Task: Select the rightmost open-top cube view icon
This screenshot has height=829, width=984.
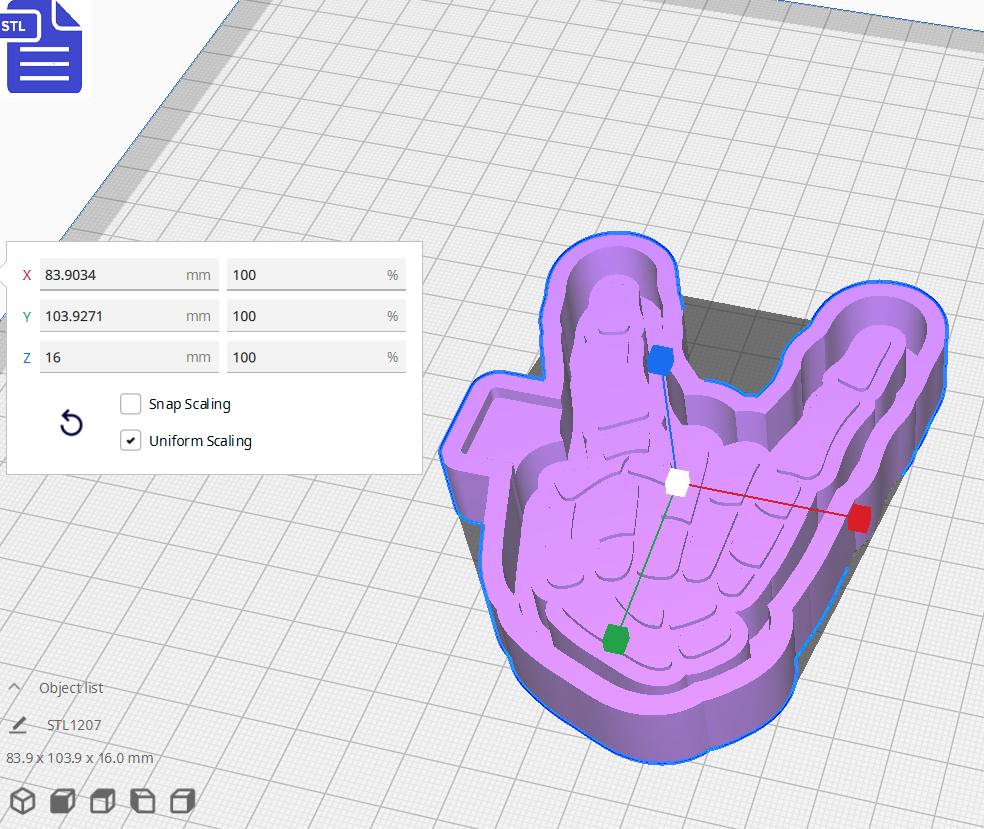Action: click(x=182, y=801)
